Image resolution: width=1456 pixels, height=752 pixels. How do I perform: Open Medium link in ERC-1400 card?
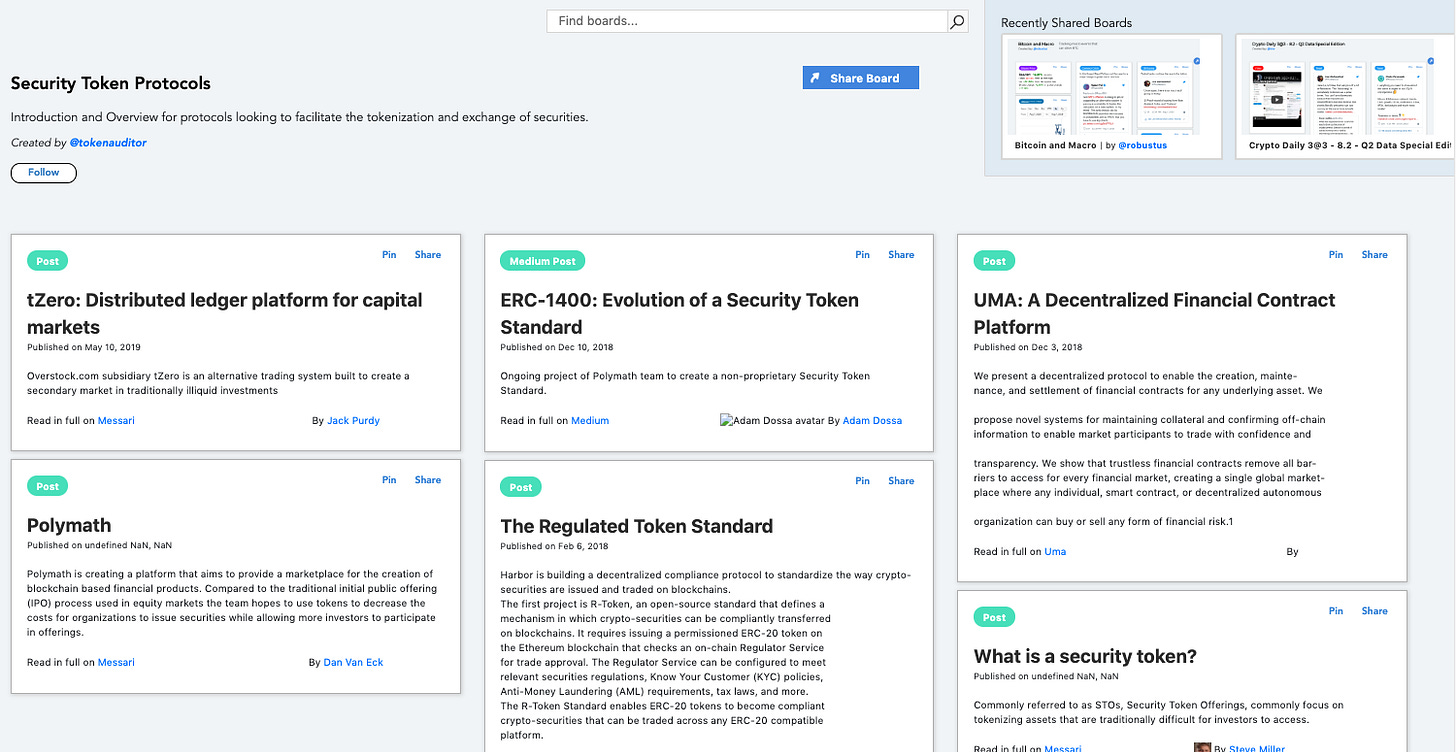coord(590,421)
